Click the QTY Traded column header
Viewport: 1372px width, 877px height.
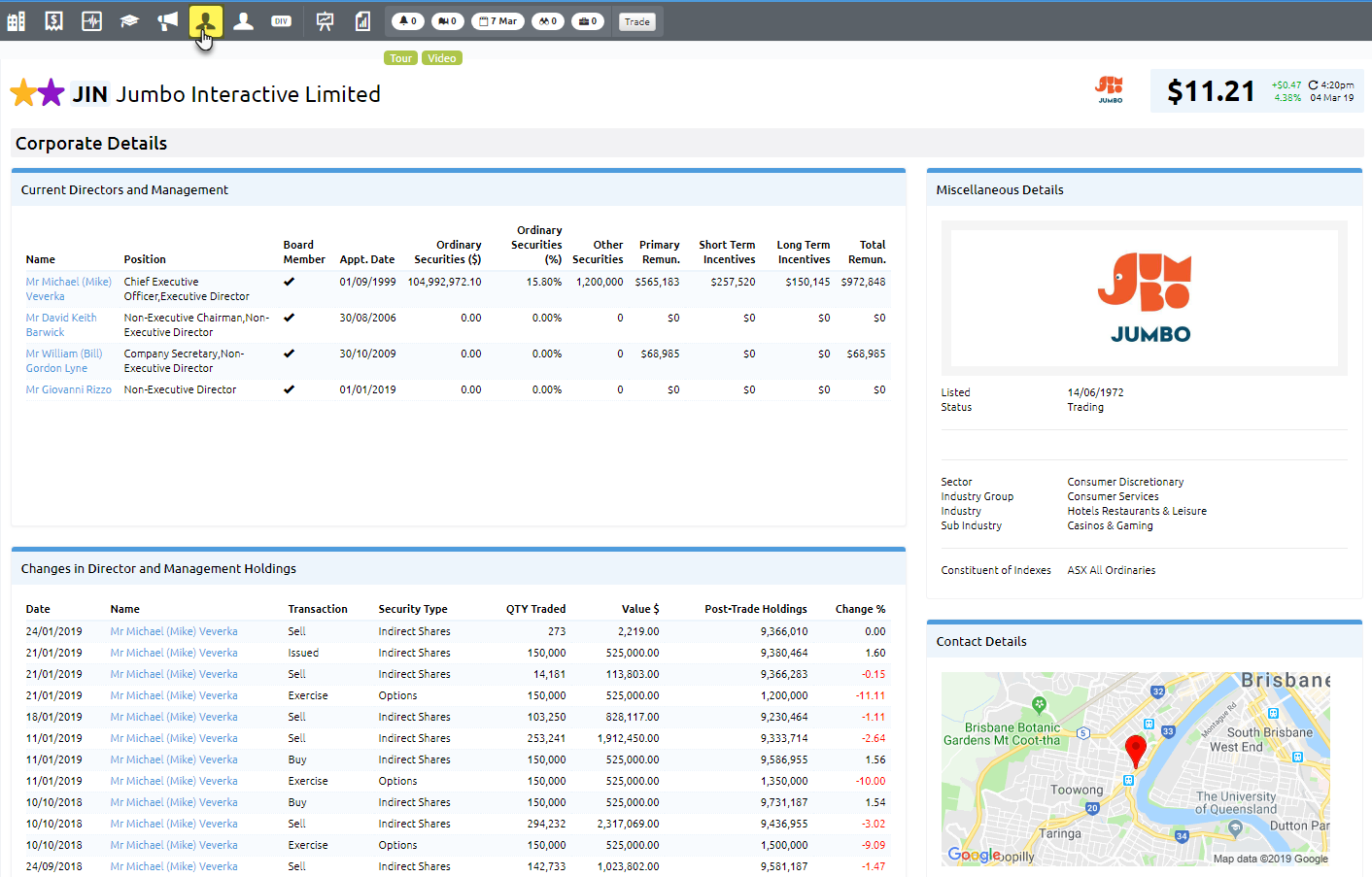pos(535,609)
